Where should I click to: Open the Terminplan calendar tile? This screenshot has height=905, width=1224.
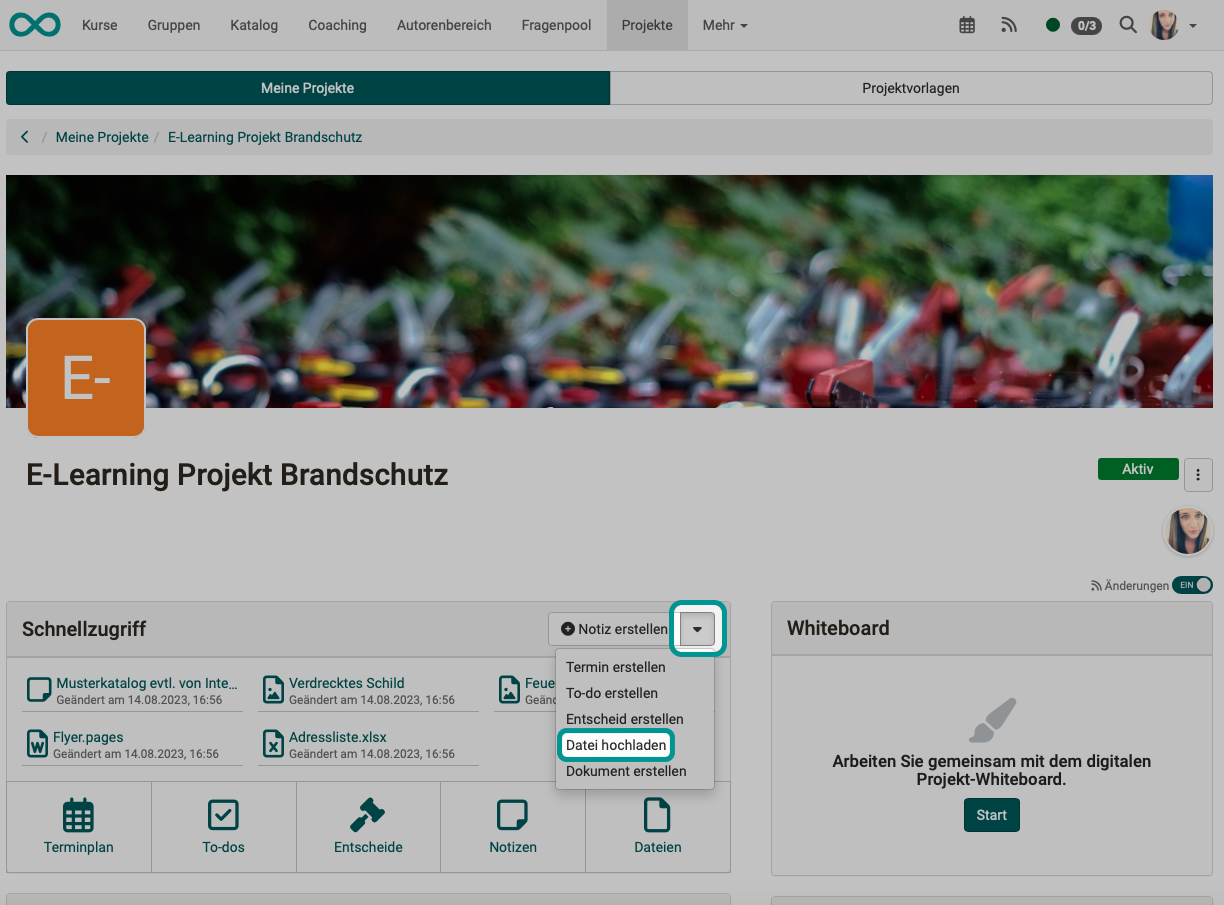[78, 827]
